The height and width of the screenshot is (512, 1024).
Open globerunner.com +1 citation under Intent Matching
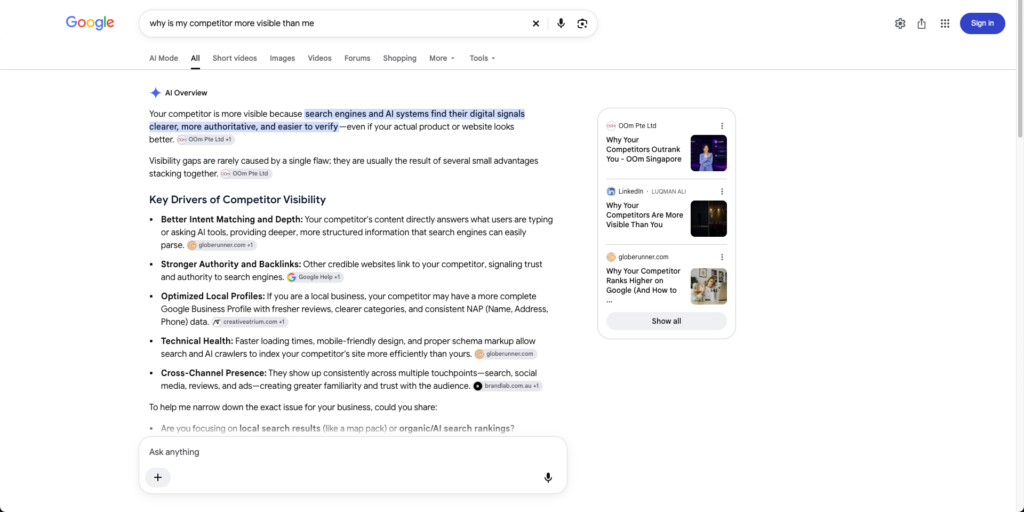(221, 245)
